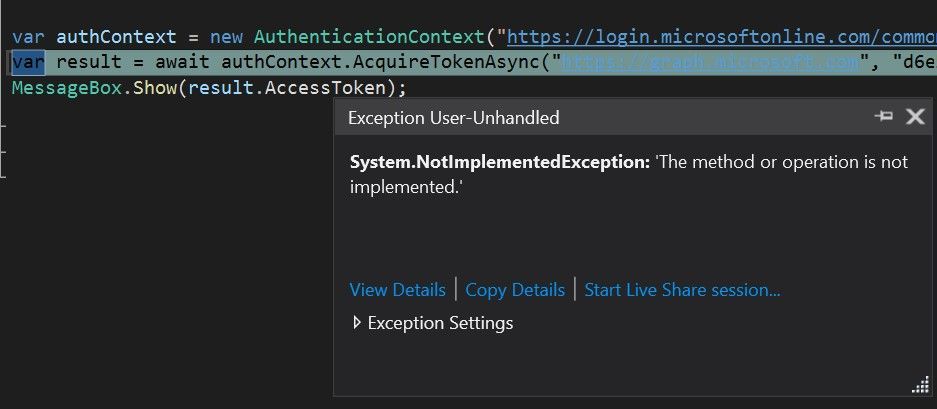
Task: Expand the Exception Settings section
Action: pyautogui.click(x=433, y=323)
